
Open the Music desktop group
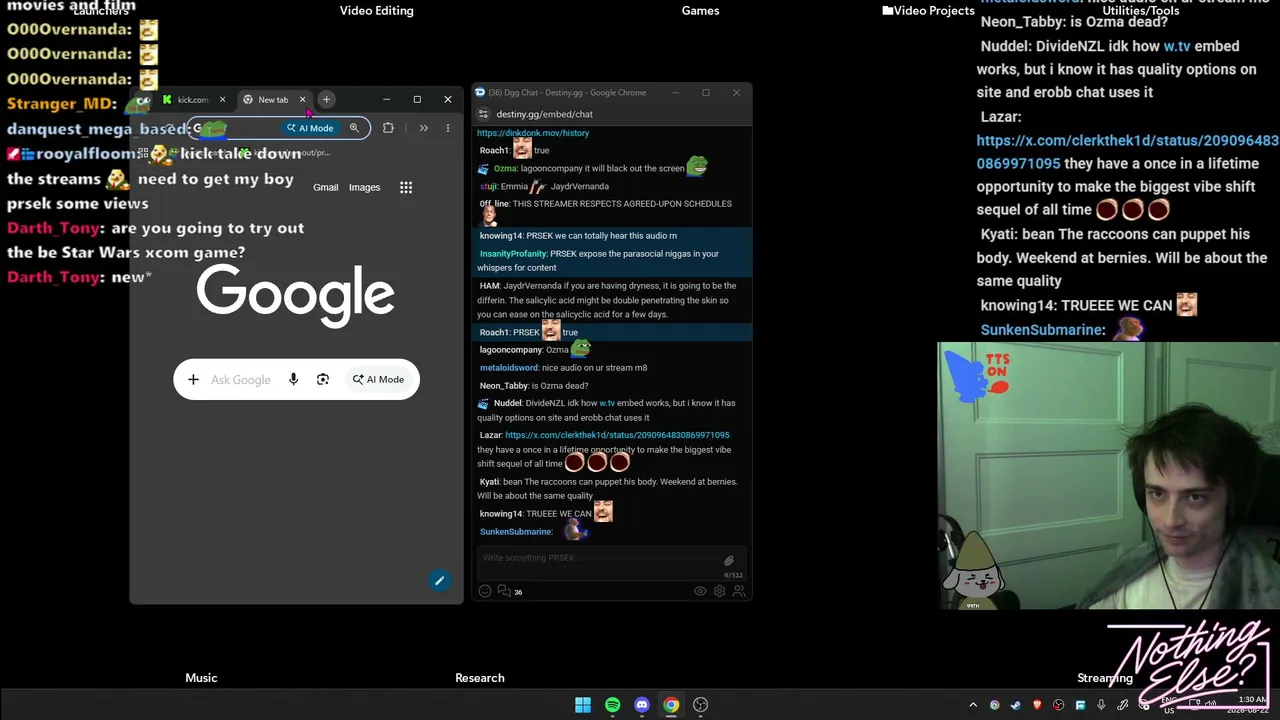[201, 678]
